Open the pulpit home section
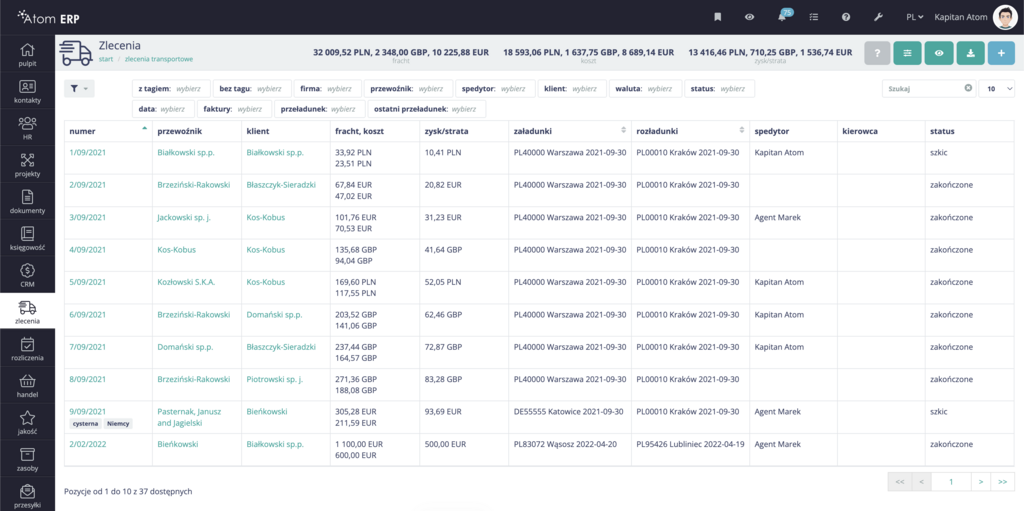Viewport: 1024px width, 511px height. pos(27,54)
